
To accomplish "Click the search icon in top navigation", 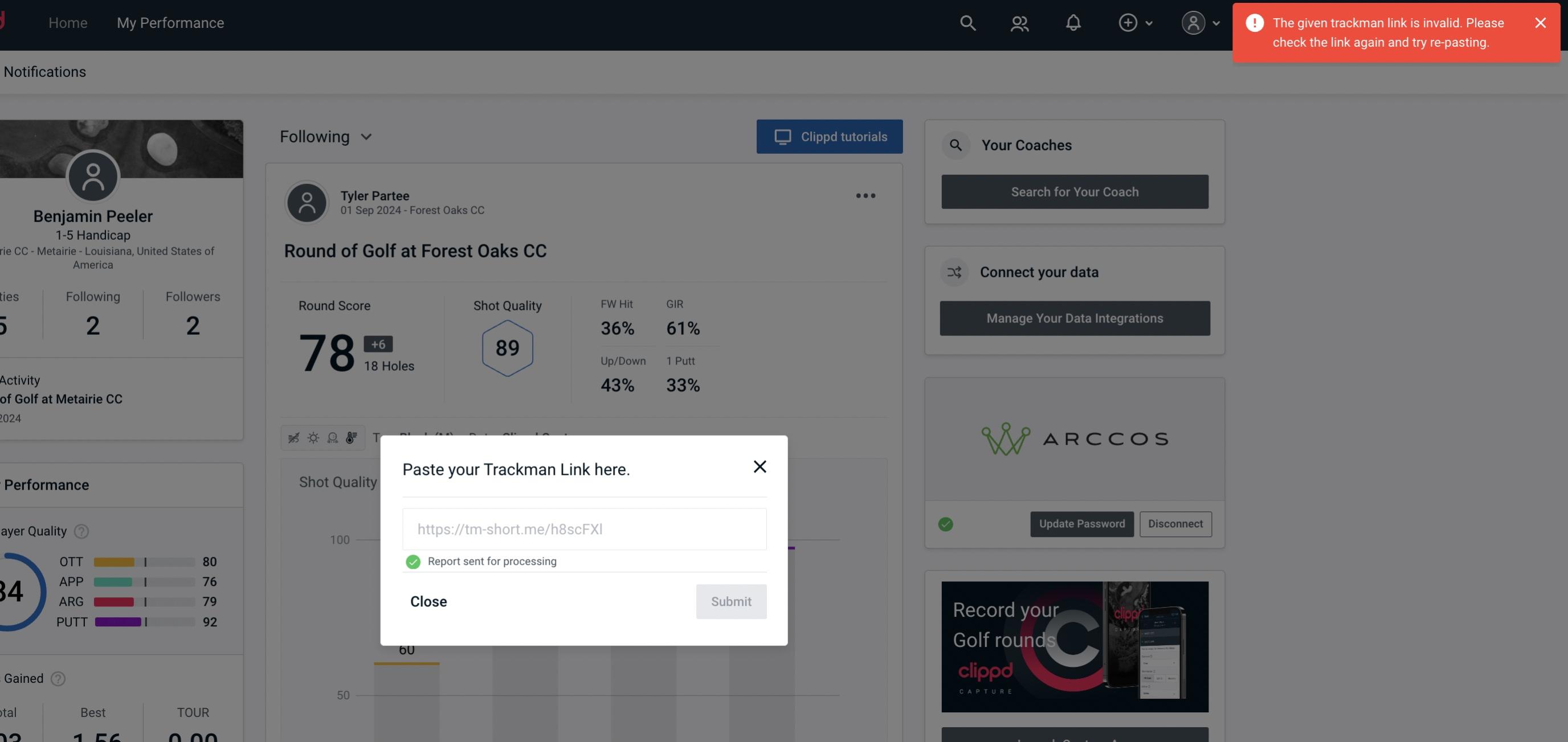I will 967,22.
